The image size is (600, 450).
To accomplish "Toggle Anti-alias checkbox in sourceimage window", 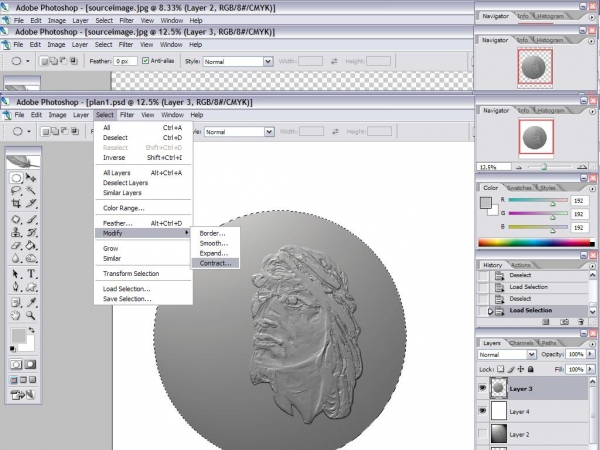I will point(145,60).
